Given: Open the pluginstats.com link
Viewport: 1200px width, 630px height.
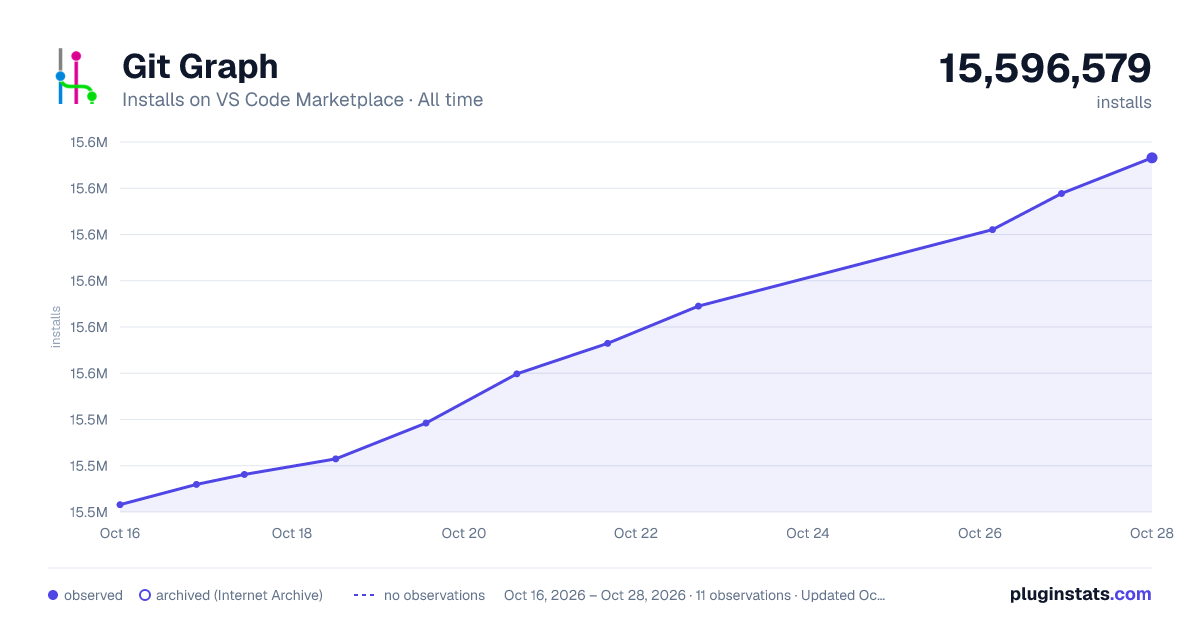Looking at the screenshot, I should pyautogui.click(x=1080, y=594).
